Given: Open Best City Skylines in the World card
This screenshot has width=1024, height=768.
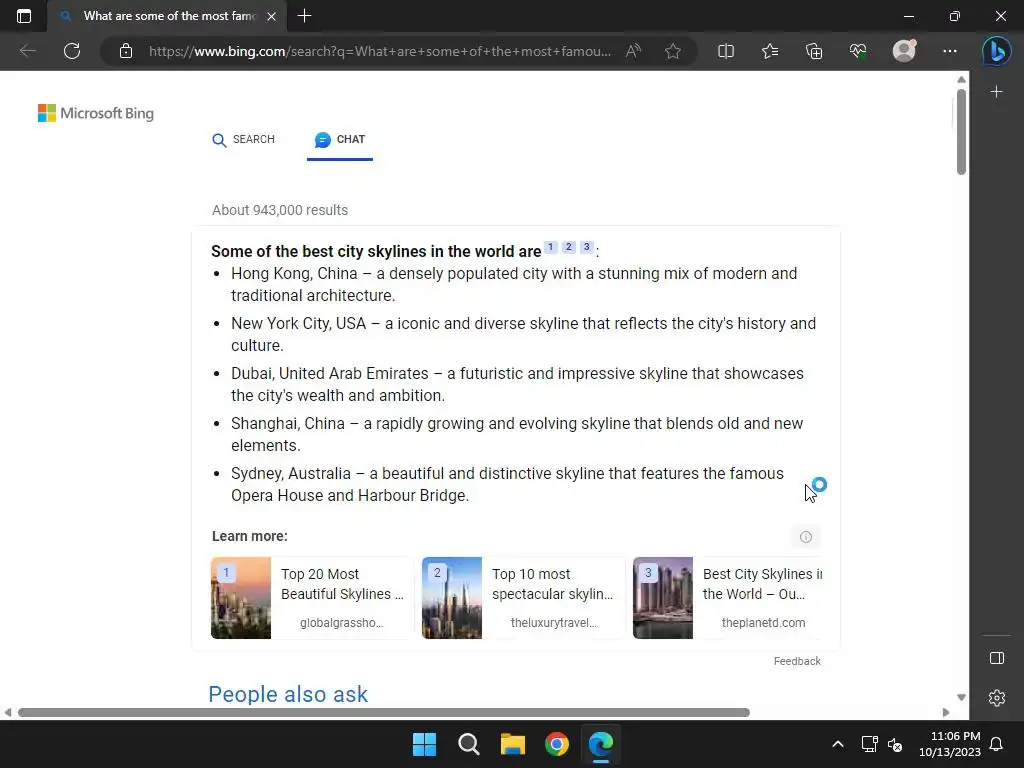Looking at the screenshot, I should (727, 598).
